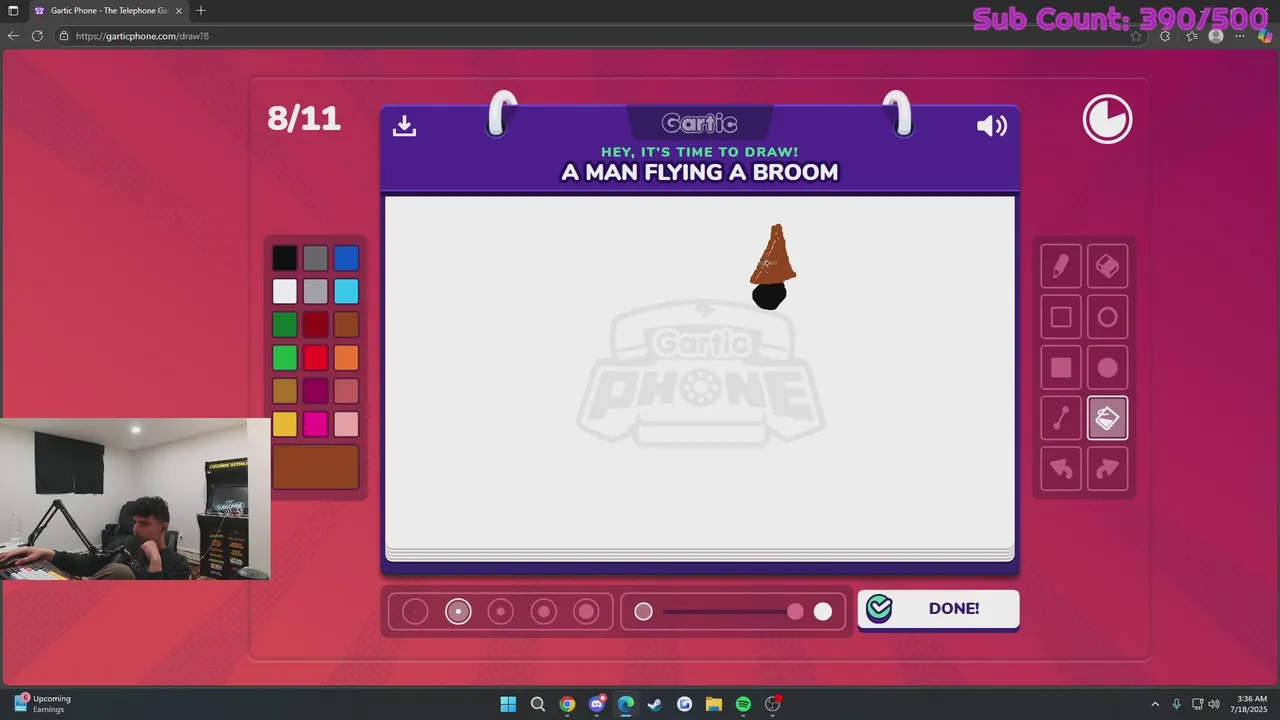This screenshot has width=1280, height=720.
Task: Select the black color swatch
Action: point(285,258)
